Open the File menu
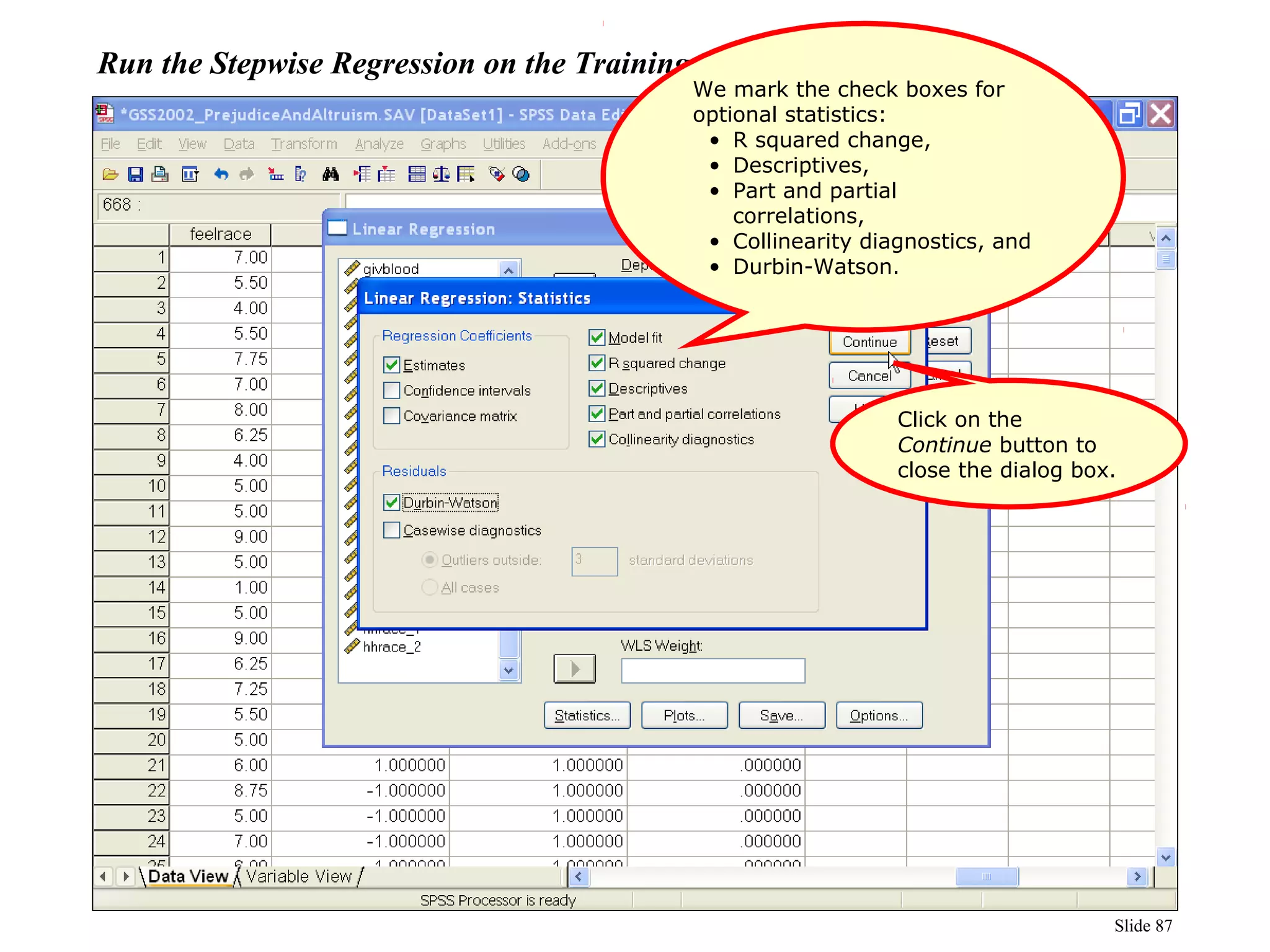The width and height of the screenshot is (1270, 952). click(x=110, y=144)
